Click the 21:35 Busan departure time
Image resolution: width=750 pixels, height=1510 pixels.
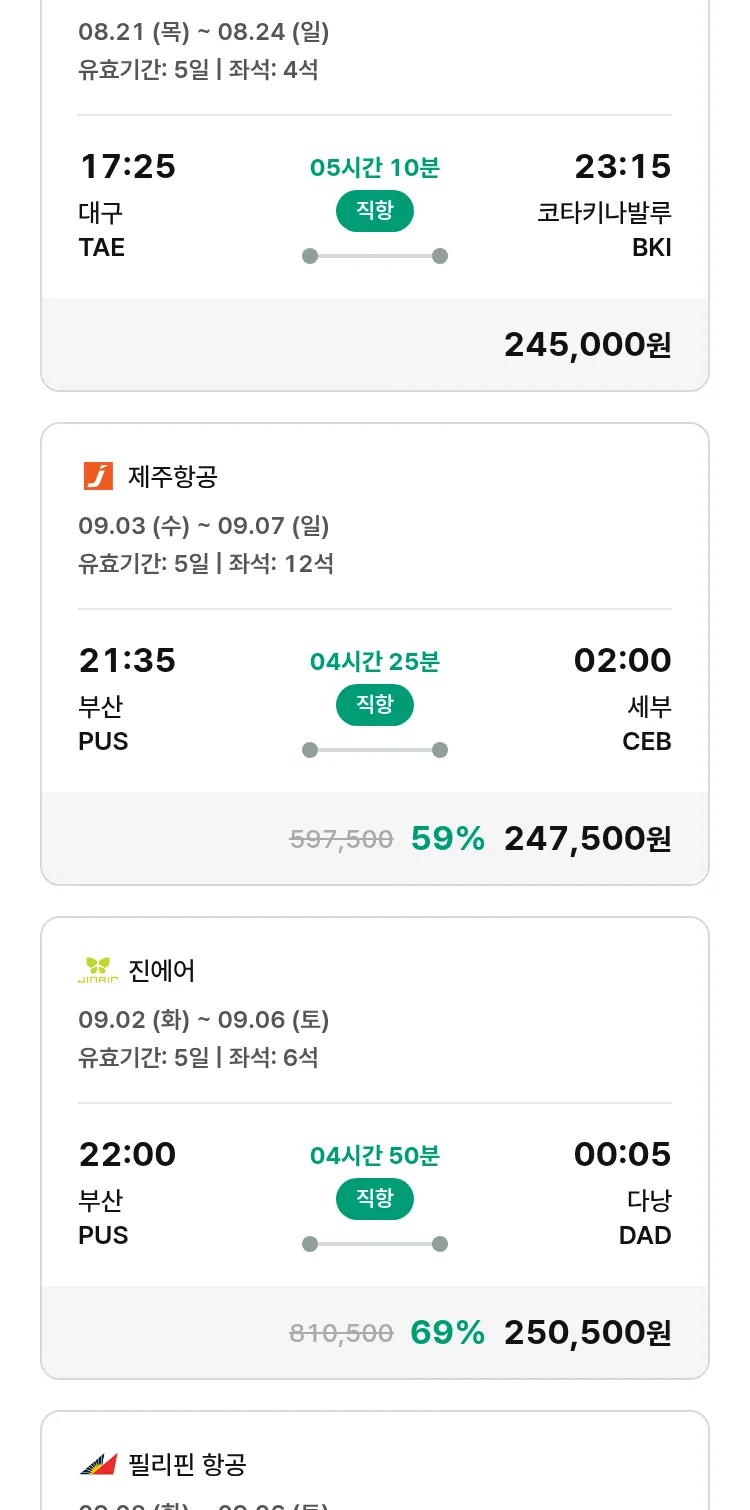click(127, 661)
